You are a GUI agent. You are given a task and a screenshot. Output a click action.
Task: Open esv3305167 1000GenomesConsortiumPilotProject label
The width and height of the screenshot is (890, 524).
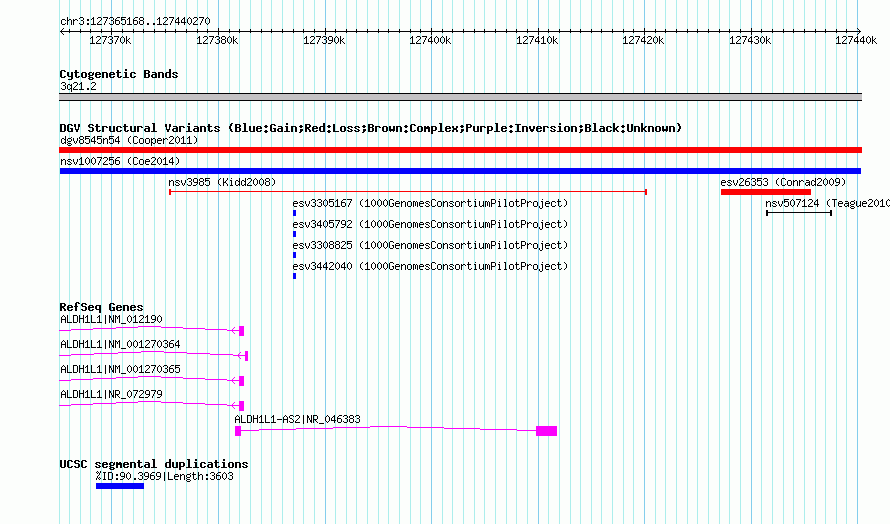click(x=430, y=203)
